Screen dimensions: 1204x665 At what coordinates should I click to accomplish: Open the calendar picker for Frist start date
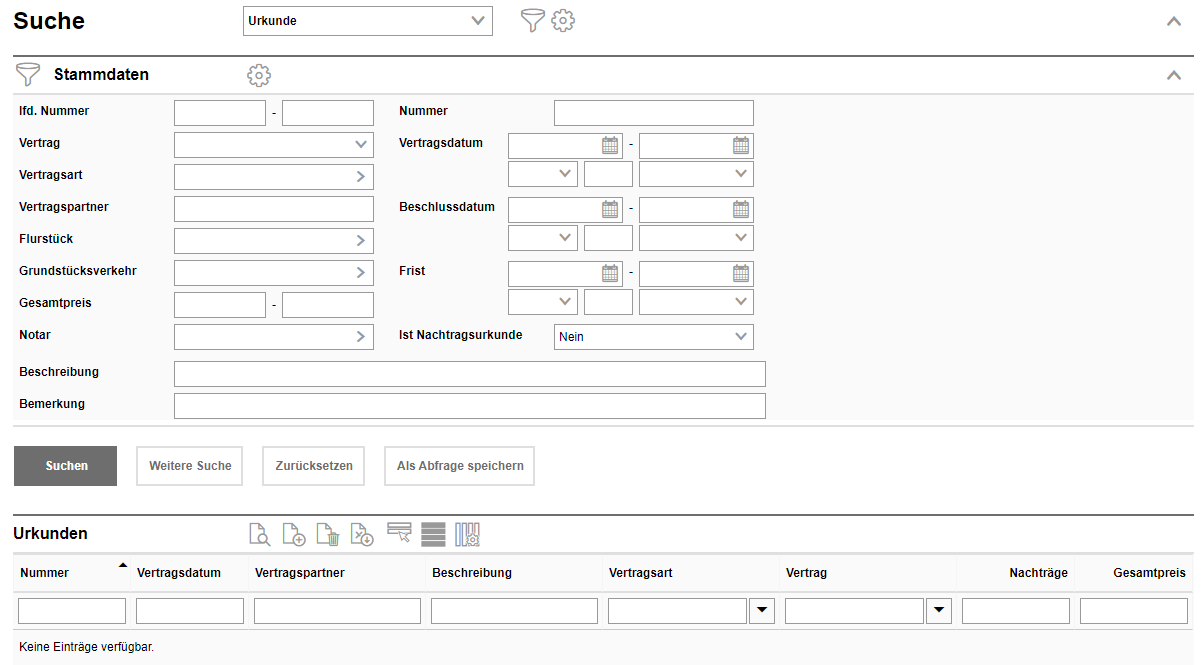[x=610, y=273]
